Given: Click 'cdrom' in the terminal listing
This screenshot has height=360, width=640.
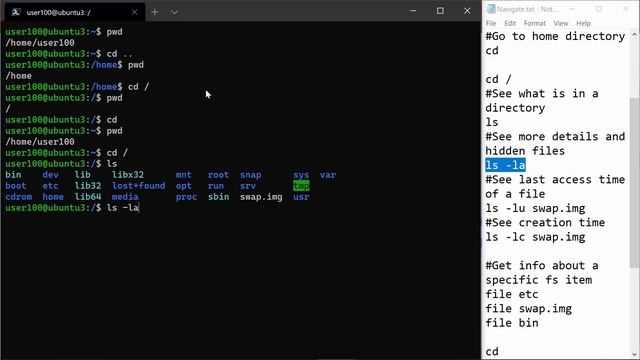Looking at the screenshot, I should pos(19,197).
